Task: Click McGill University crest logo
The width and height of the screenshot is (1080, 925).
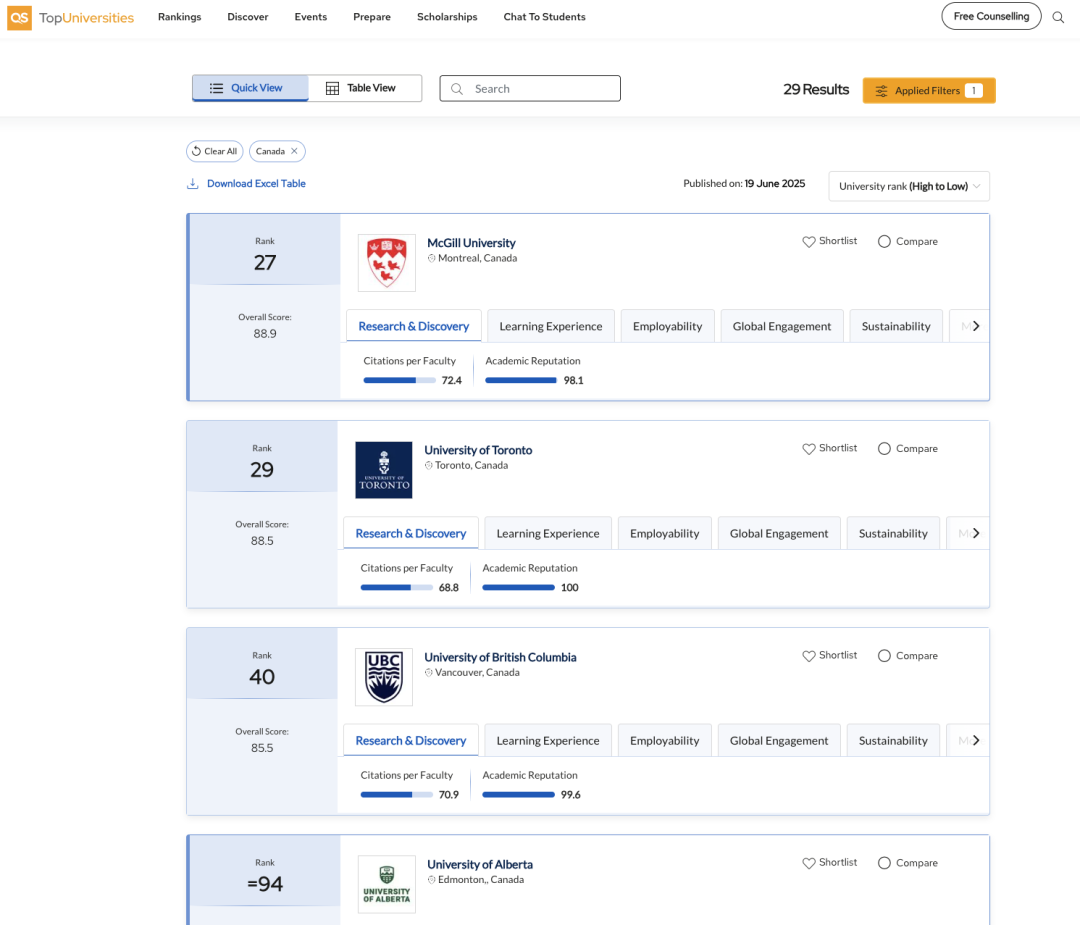Action: tap(386, 263)
